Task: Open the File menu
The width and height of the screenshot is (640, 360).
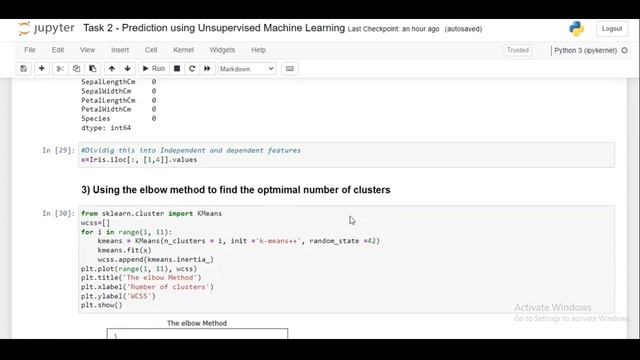Action: (30, 50)
